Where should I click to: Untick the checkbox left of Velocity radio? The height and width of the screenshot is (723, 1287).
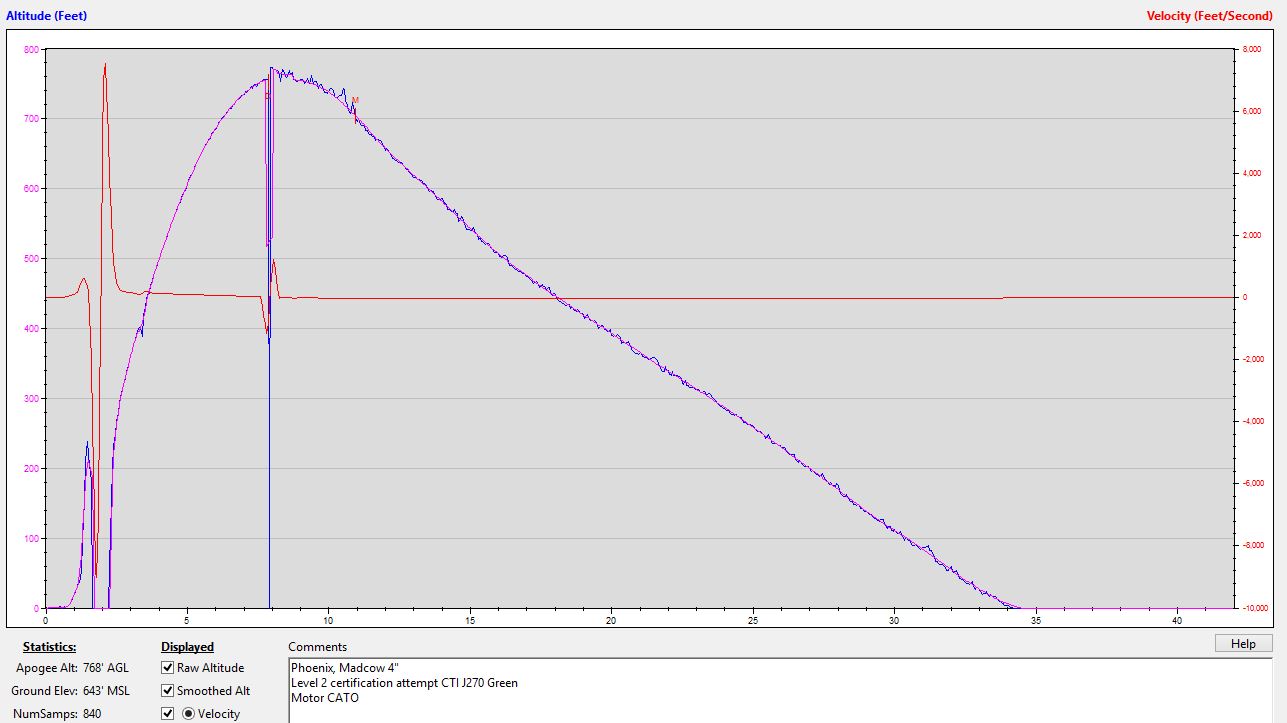point(167,714)
